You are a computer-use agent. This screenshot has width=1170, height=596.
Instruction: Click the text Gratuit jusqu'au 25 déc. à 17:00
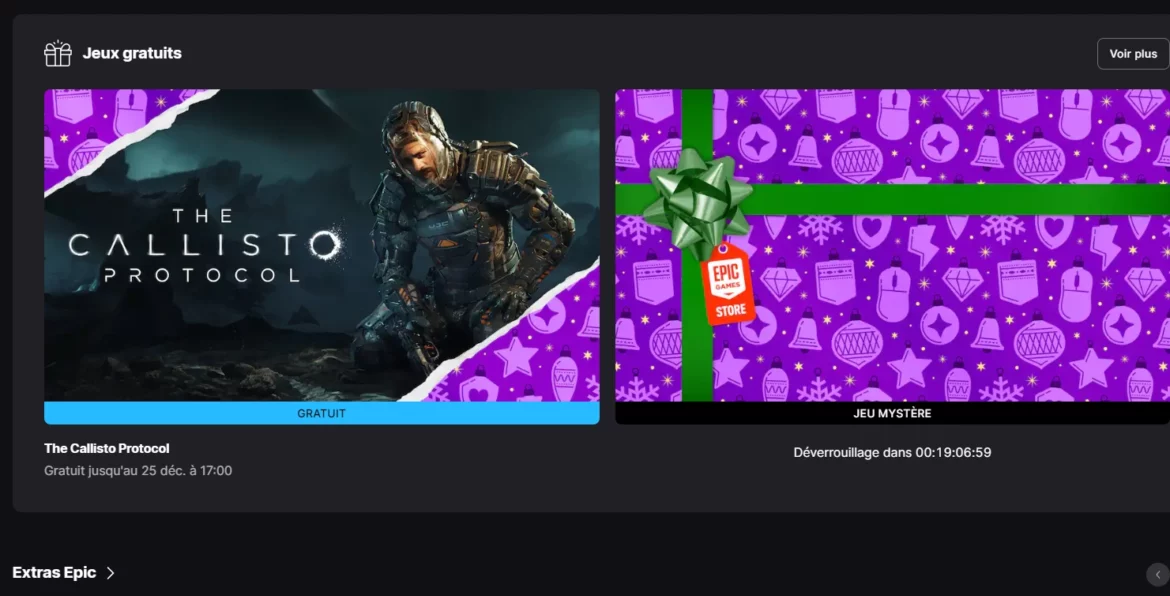138,470
